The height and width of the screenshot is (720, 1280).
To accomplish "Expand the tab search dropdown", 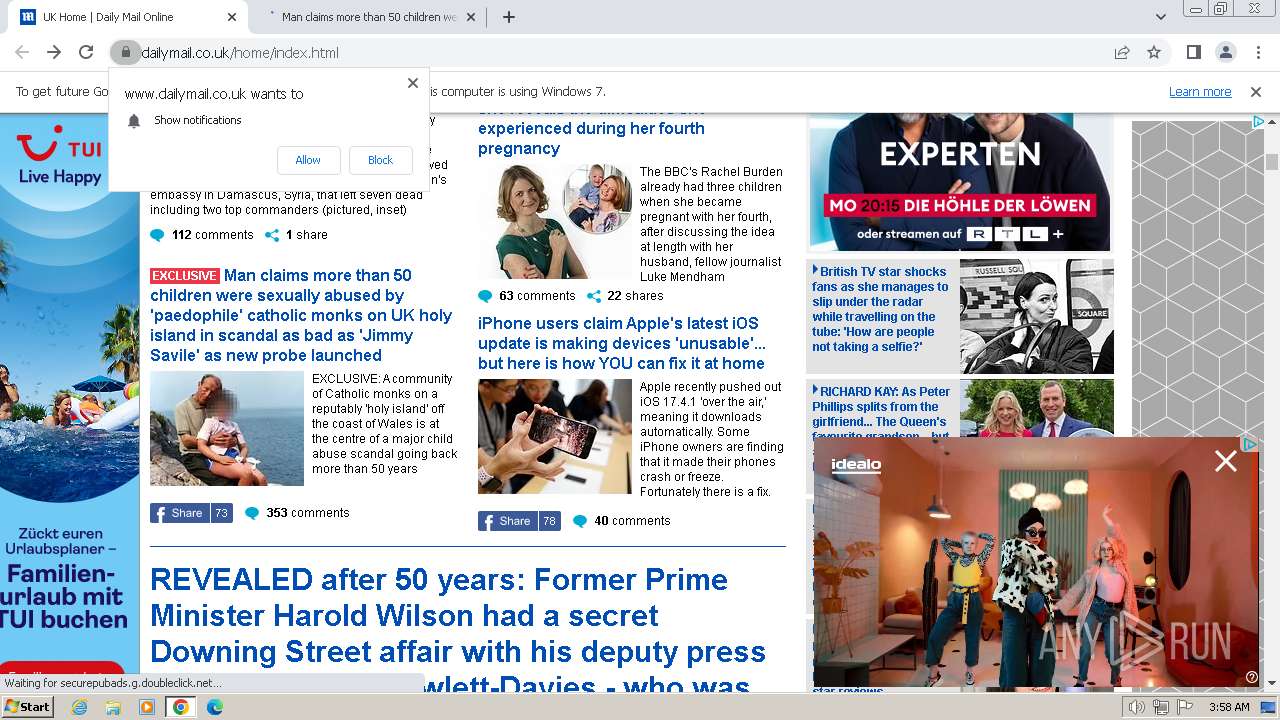I will 1161,17.
